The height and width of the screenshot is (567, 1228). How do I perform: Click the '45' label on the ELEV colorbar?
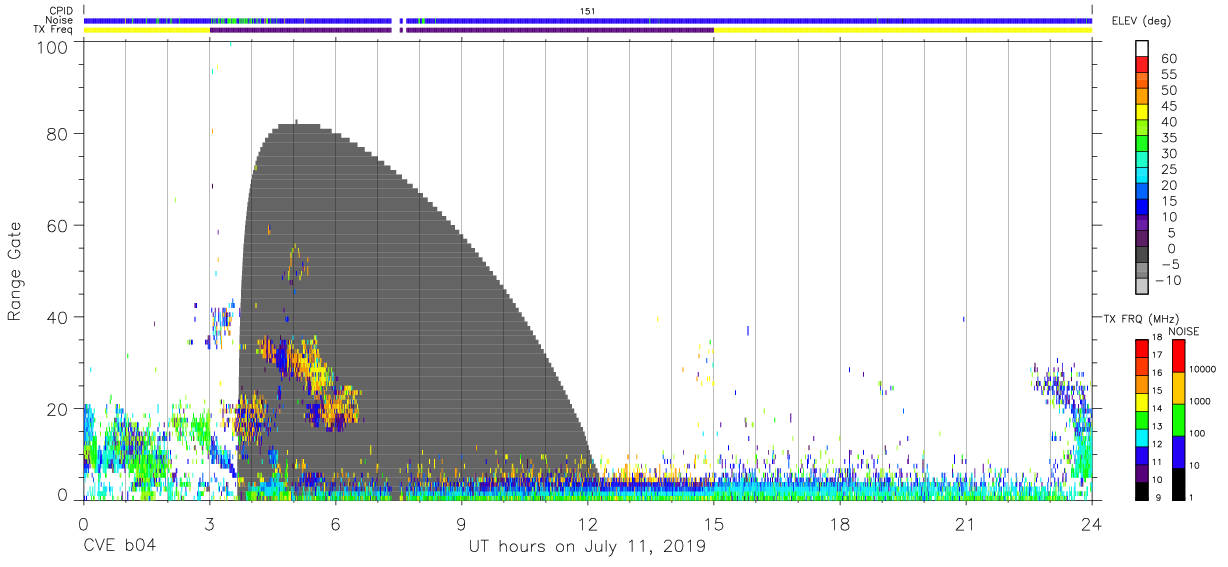pyautogui.click(x=1167, y=107)
